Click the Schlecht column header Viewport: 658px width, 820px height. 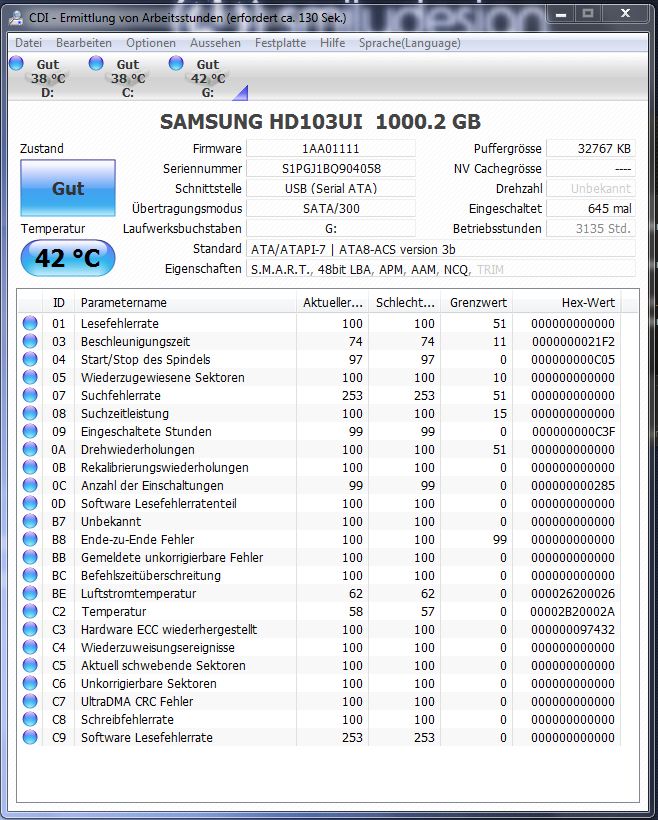pyautogui.click(x=405, y=302)
